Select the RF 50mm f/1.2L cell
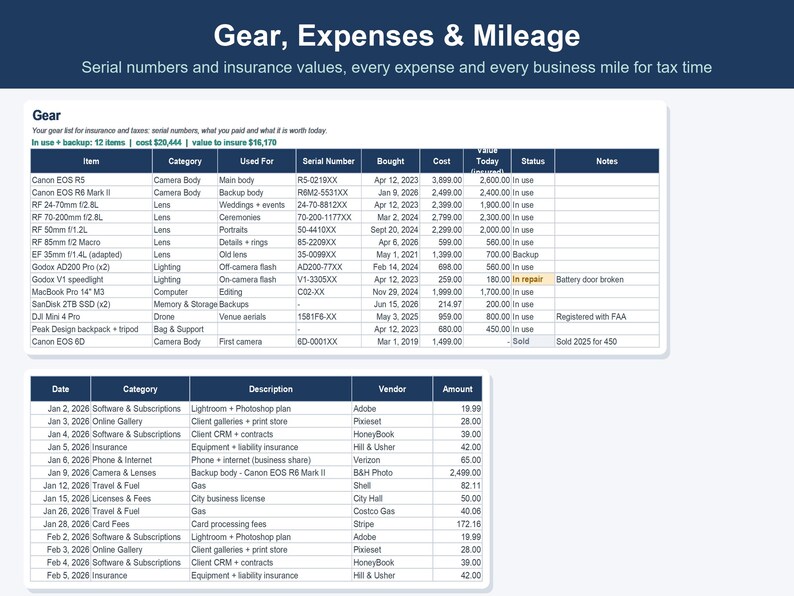The height and width of the screenshot is (596, 794). click(91, 229)
